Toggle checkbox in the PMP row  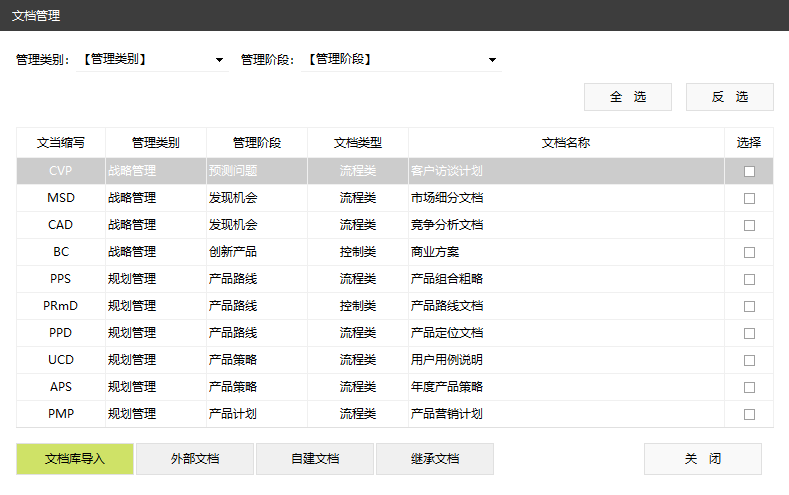pyautogui.click(x=749, y=414)
